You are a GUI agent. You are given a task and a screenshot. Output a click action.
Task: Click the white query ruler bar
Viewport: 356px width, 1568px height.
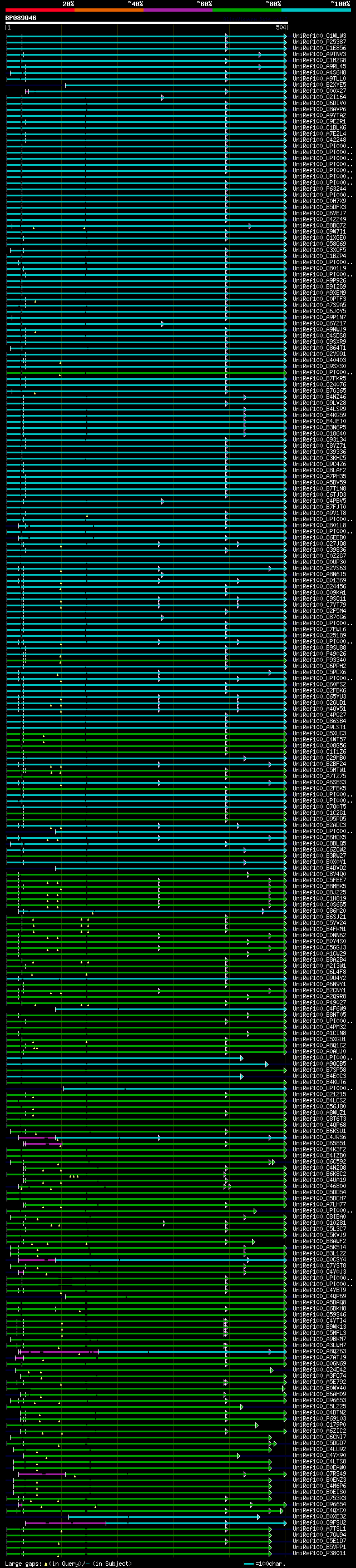(x=147, y=22)
